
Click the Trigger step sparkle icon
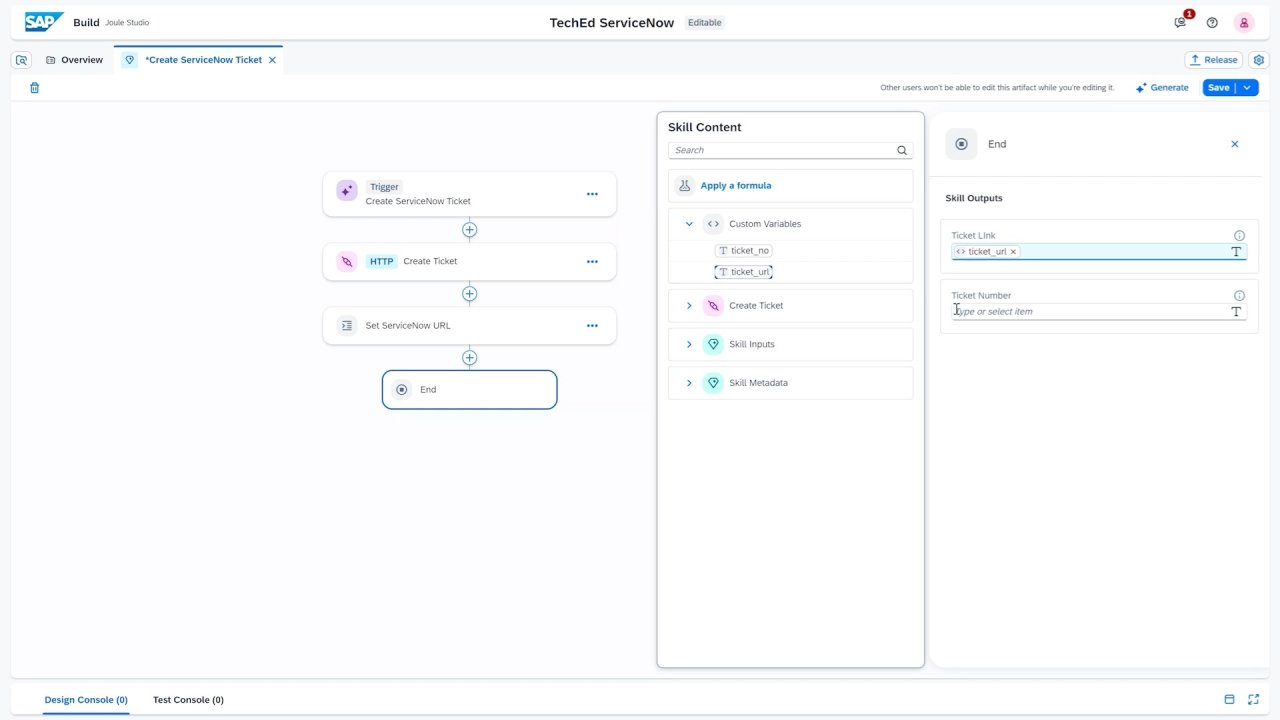tap(347, 190)
